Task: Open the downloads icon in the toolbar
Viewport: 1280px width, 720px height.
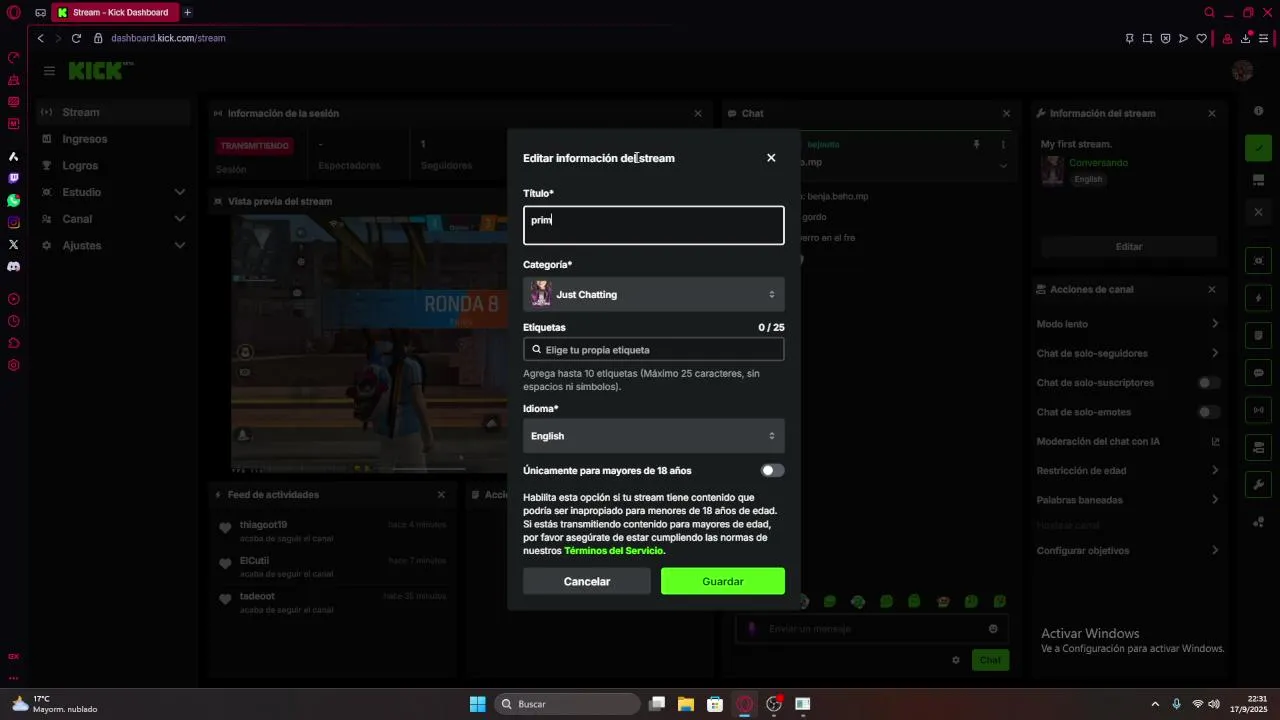Action: click(x=1246, y=38)
